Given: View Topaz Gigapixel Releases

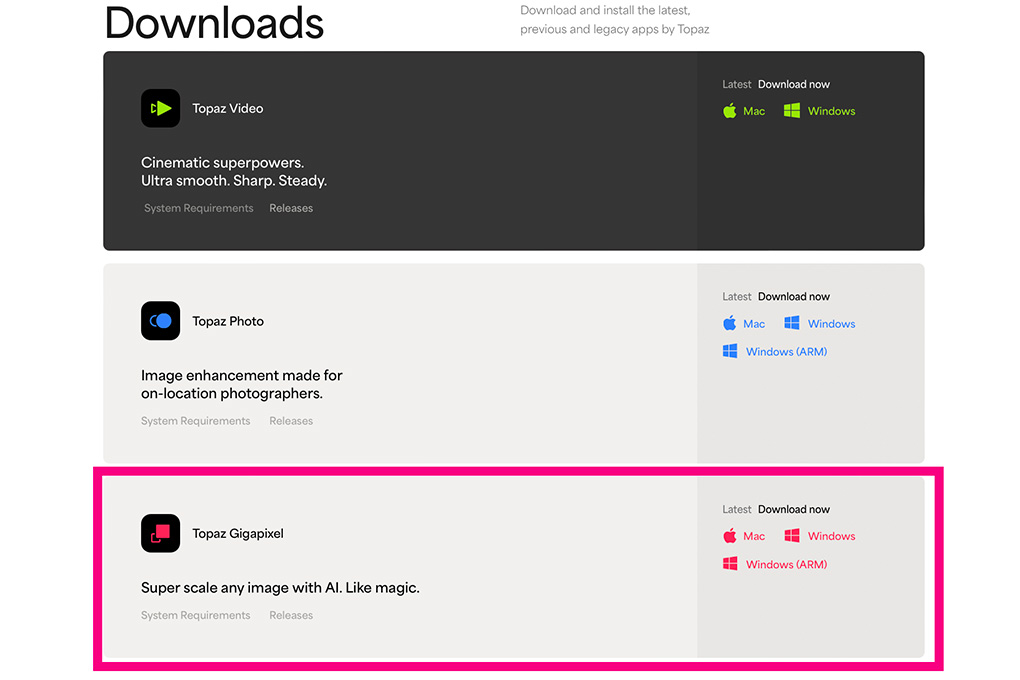Looking at the screenshot, I should pos(291,615).
